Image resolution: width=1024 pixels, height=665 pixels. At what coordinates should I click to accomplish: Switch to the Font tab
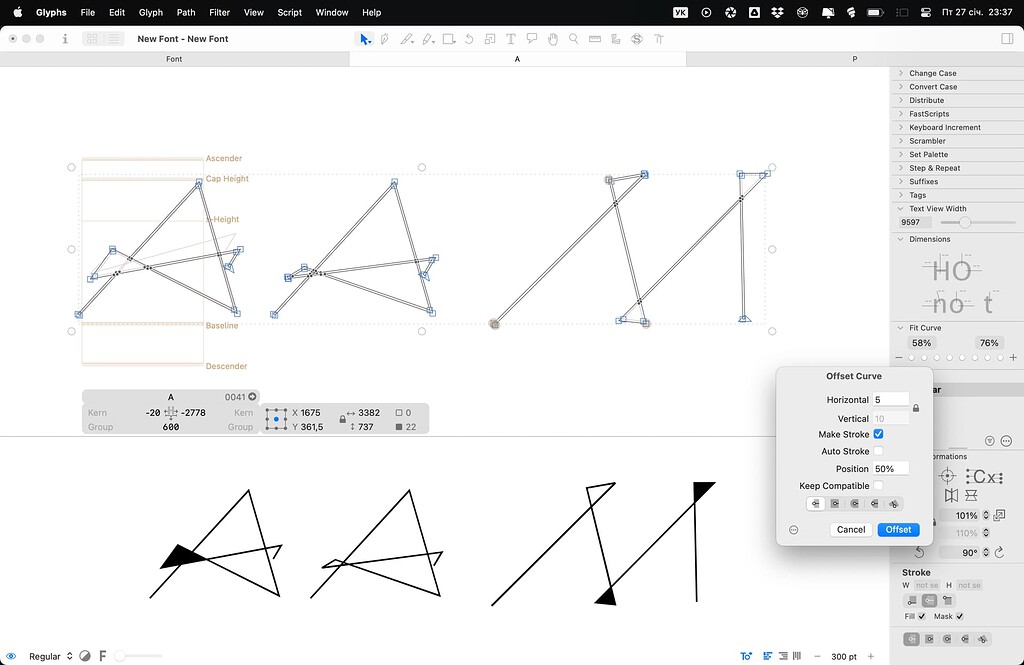tap(174, 59)
